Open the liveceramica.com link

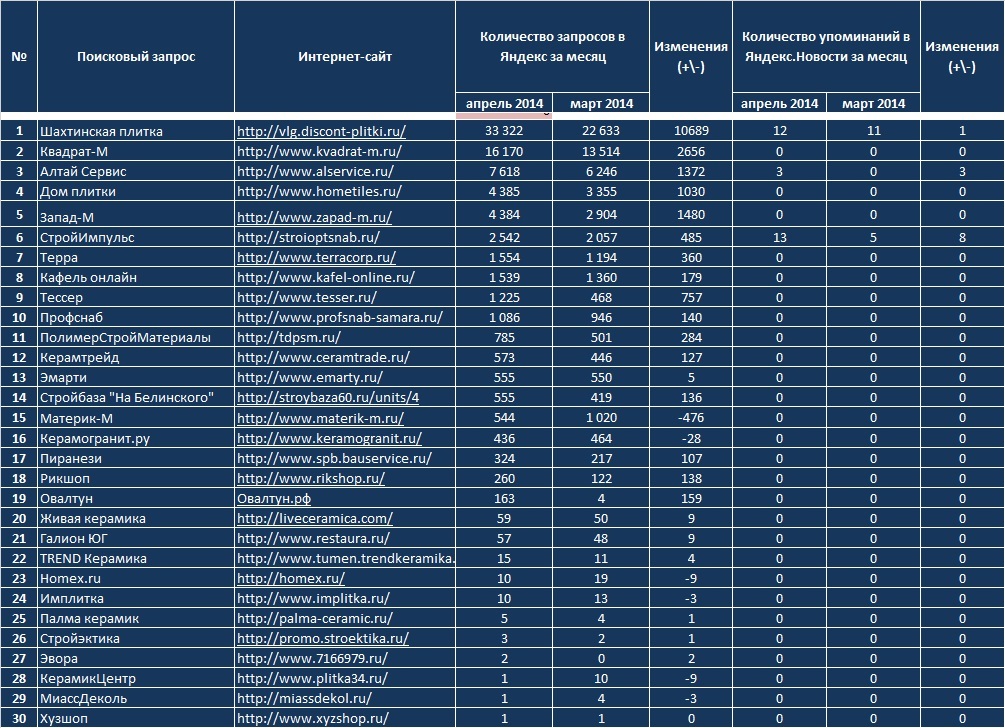315,518
